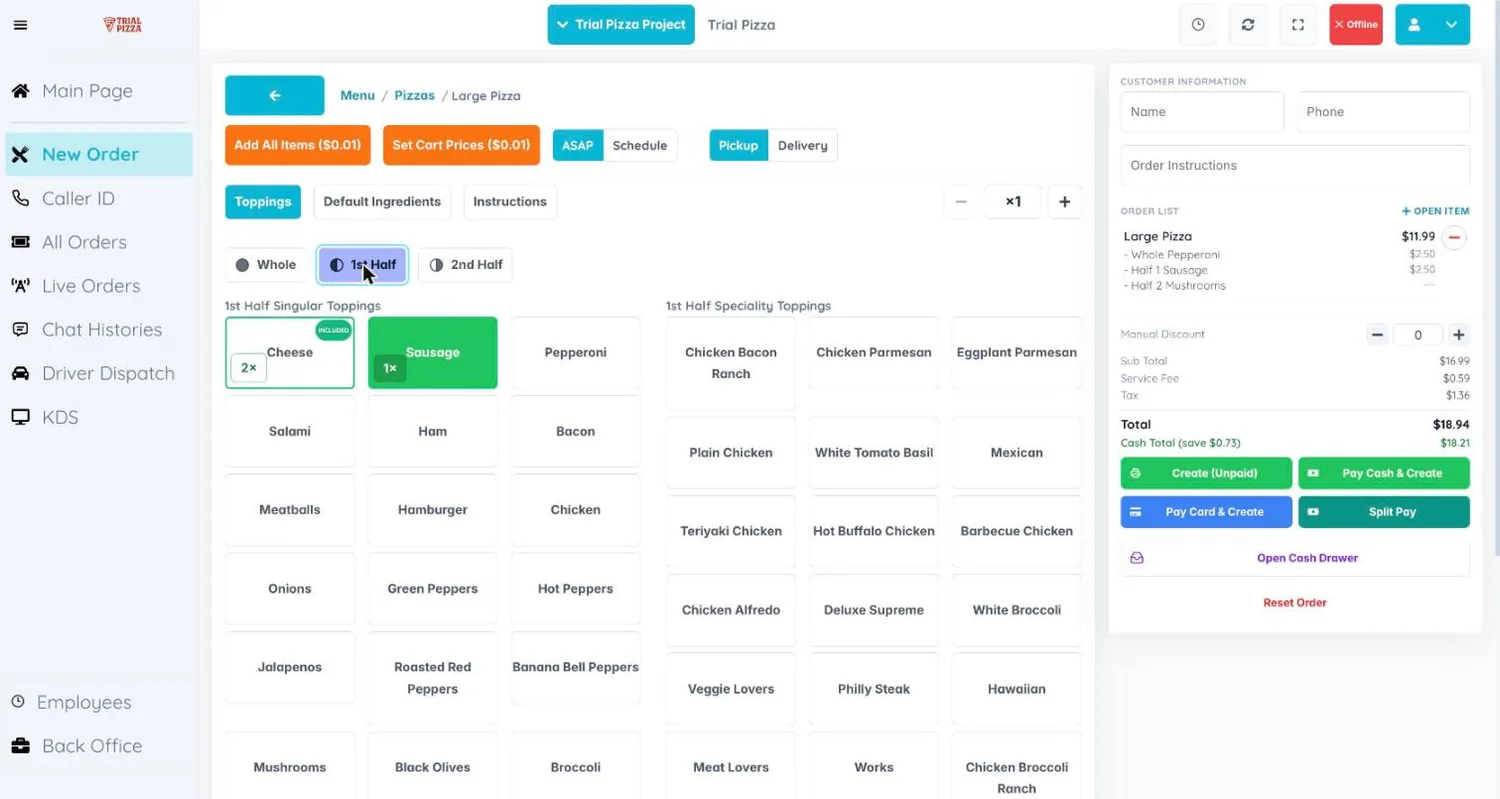Add Bacon topping
1500x799 pixels.
click(575, 431)
